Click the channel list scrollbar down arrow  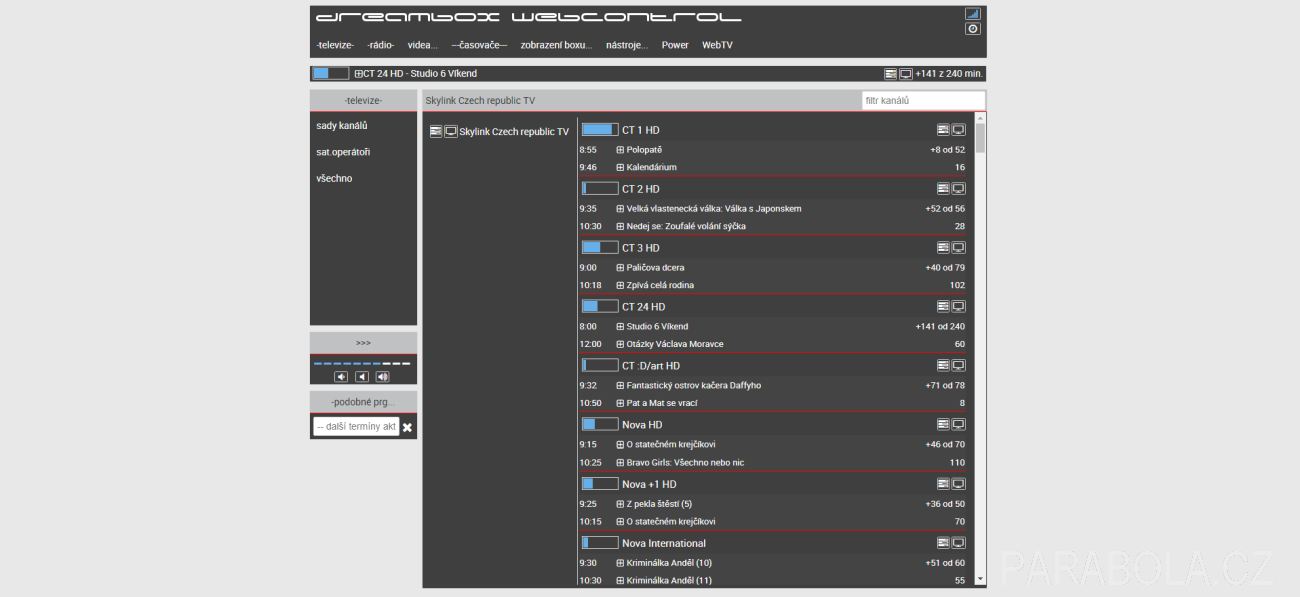point(980,578)
